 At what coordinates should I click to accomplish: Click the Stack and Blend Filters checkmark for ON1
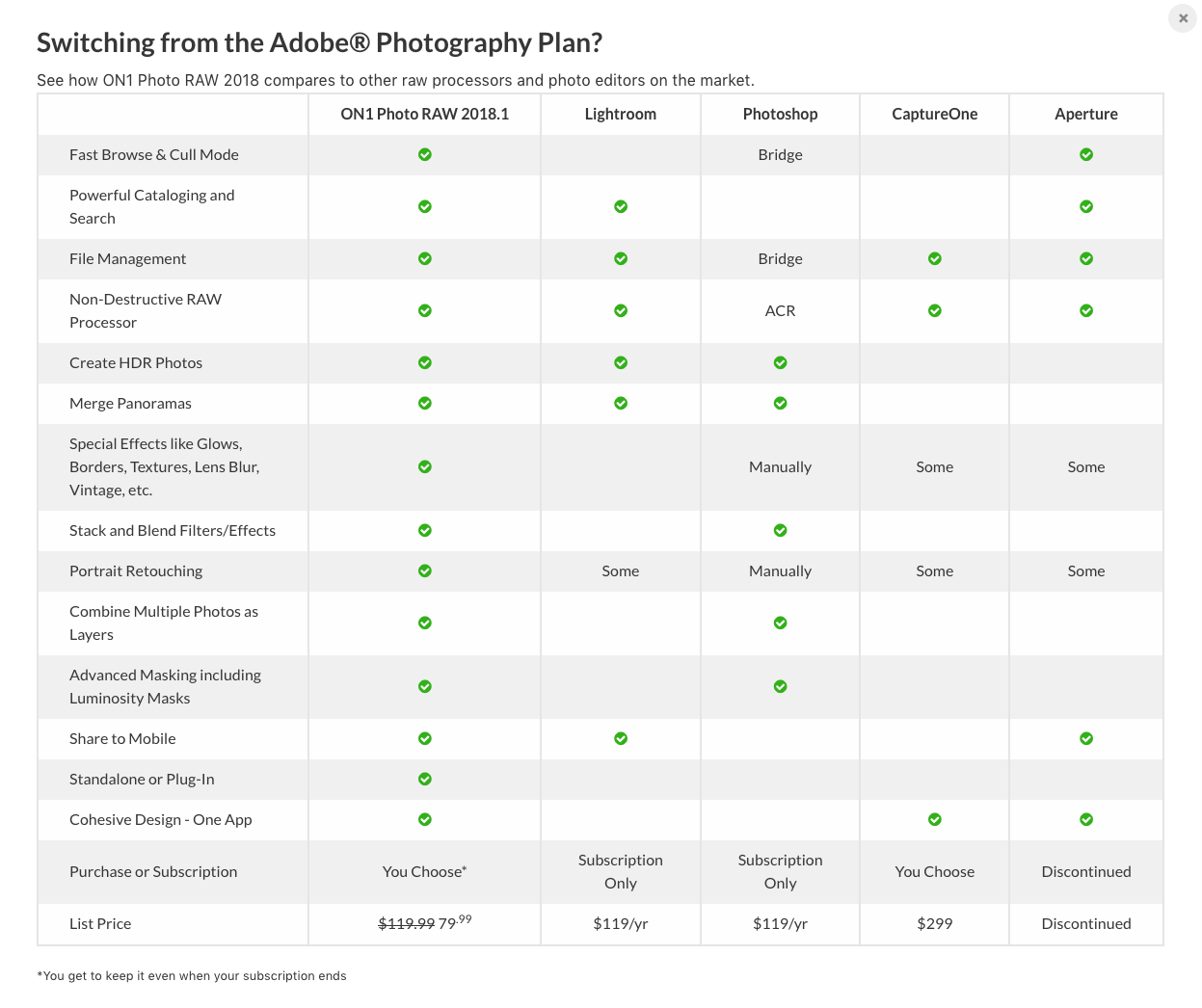pyautogui.click(x=424, y=530)
